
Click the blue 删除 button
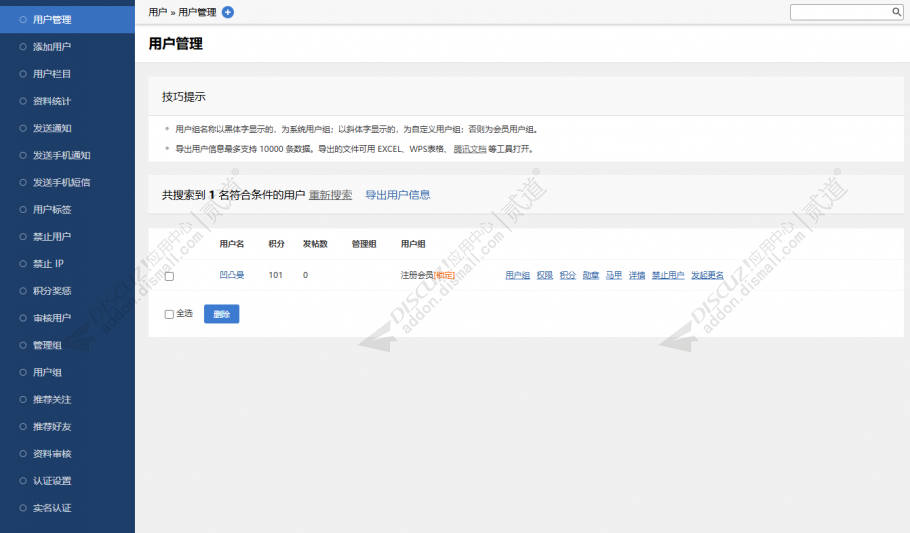click(x=222, y=314)
